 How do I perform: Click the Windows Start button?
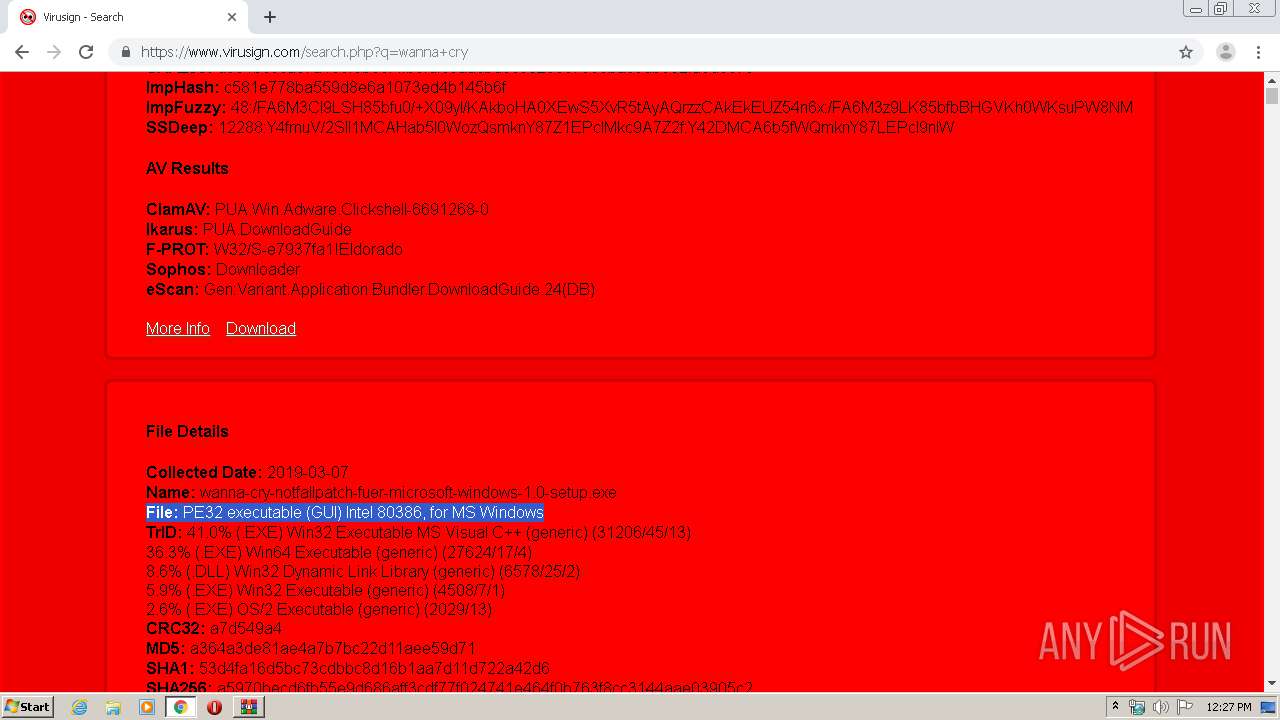[28, 706]
